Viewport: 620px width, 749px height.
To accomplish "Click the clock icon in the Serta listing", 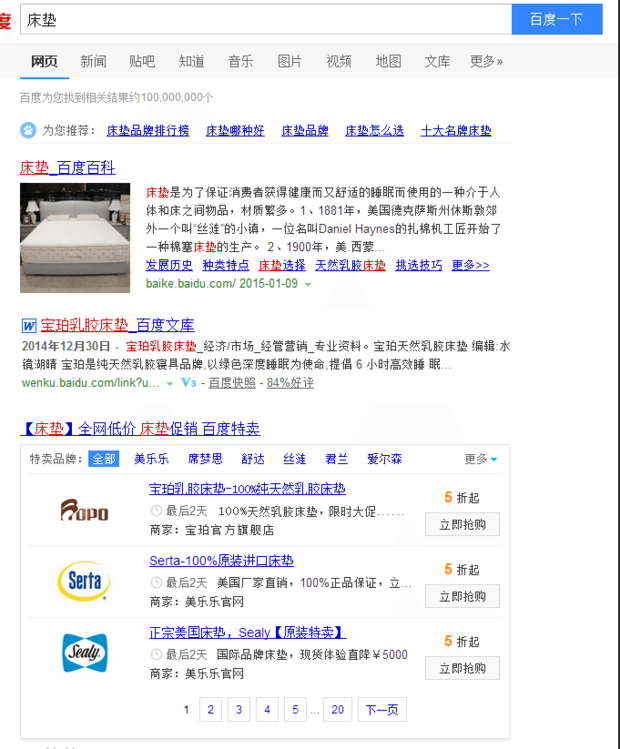I will point(156,582).
